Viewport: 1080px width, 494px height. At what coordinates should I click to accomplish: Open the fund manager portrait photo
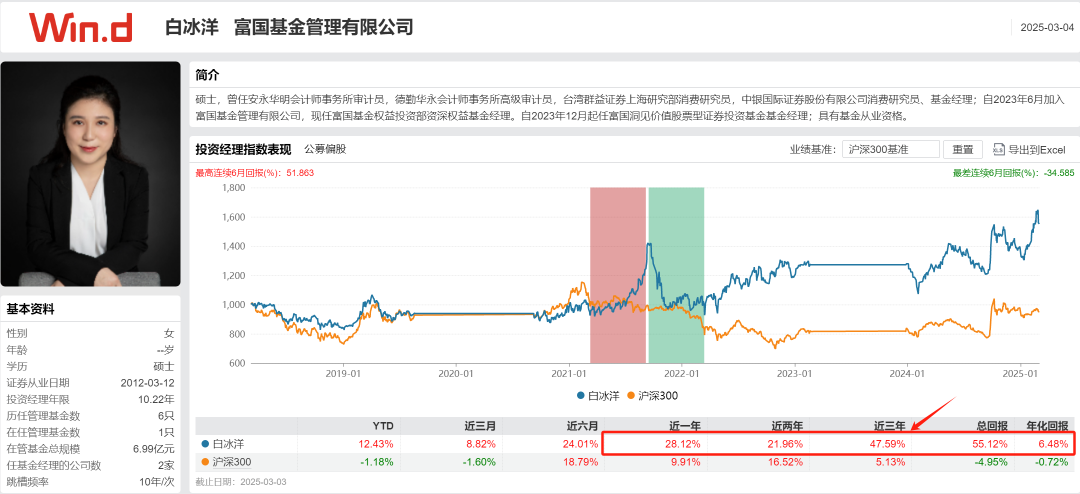pos(90,174)
